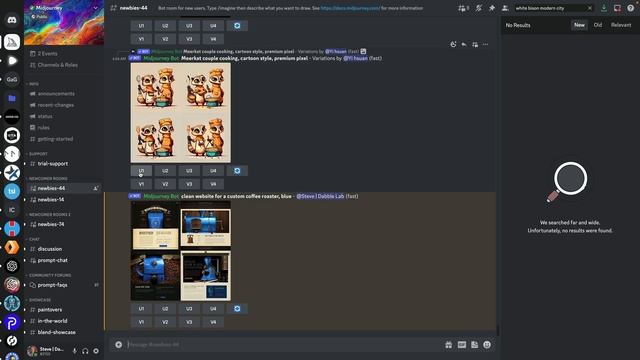The image size is (640, 360).
Task: Toggle channel notification mute bell icon
Action: tap(478, 8)
